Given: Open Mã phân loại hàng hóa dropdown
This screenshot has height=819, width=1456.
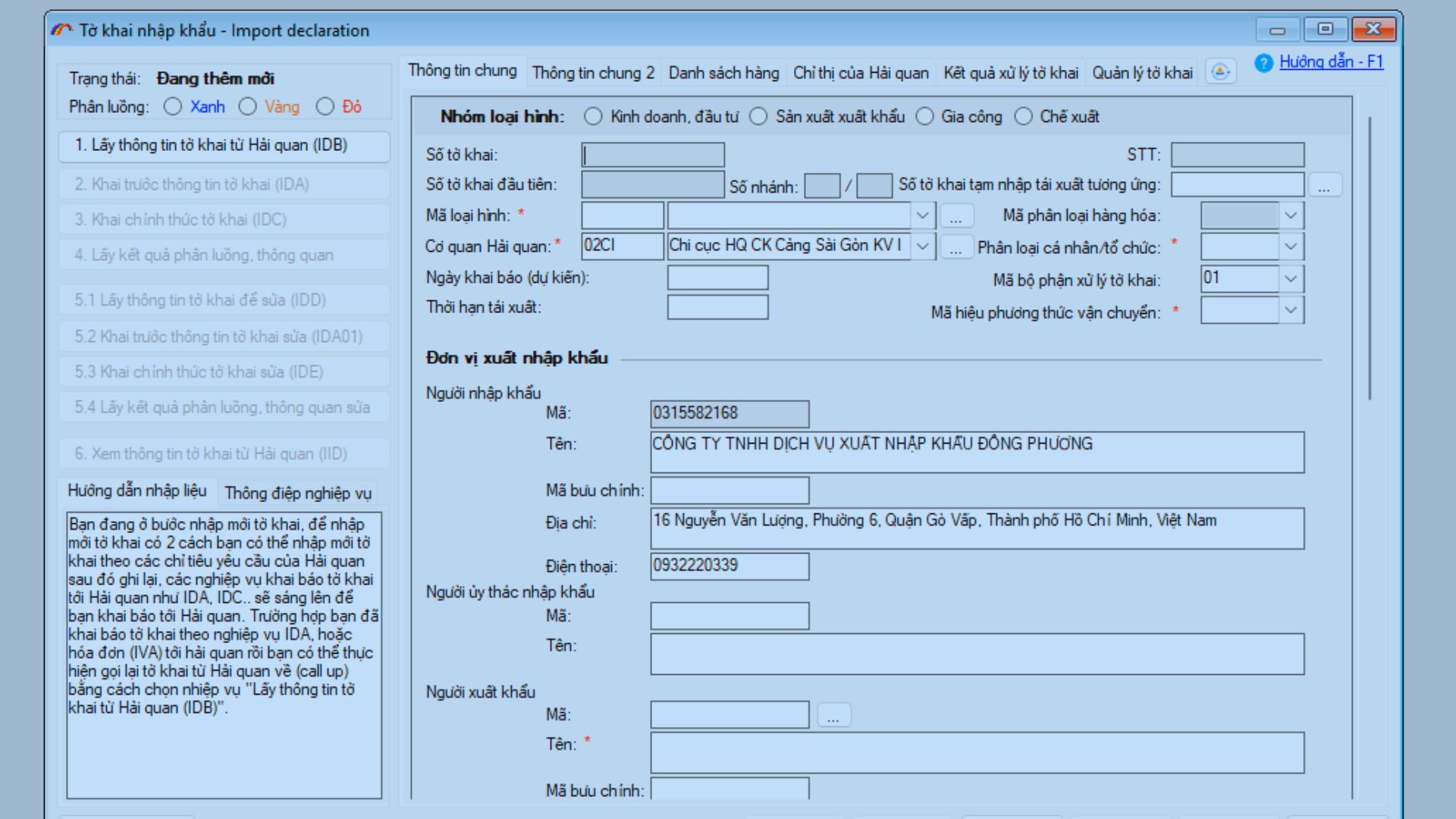Looking at the screenshot, I should click(1291, 216).
